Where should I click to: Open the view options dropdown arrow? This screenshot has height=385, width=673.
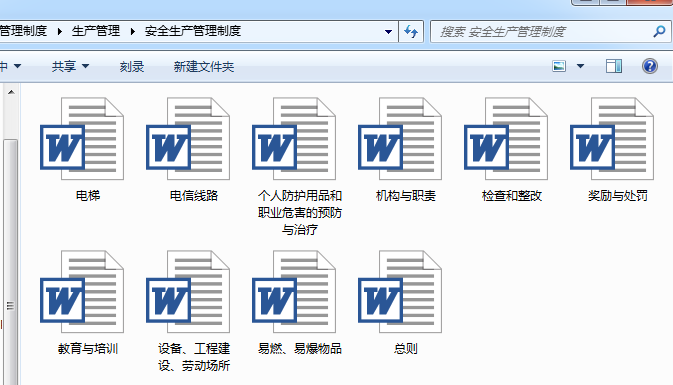580,66
